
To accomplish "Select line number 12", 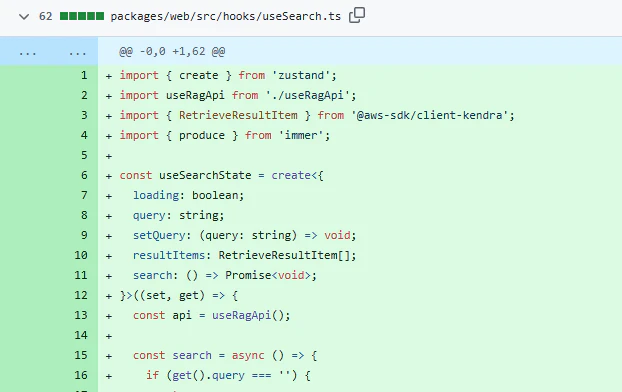I will pyautogui.click(x=81, y=295).
